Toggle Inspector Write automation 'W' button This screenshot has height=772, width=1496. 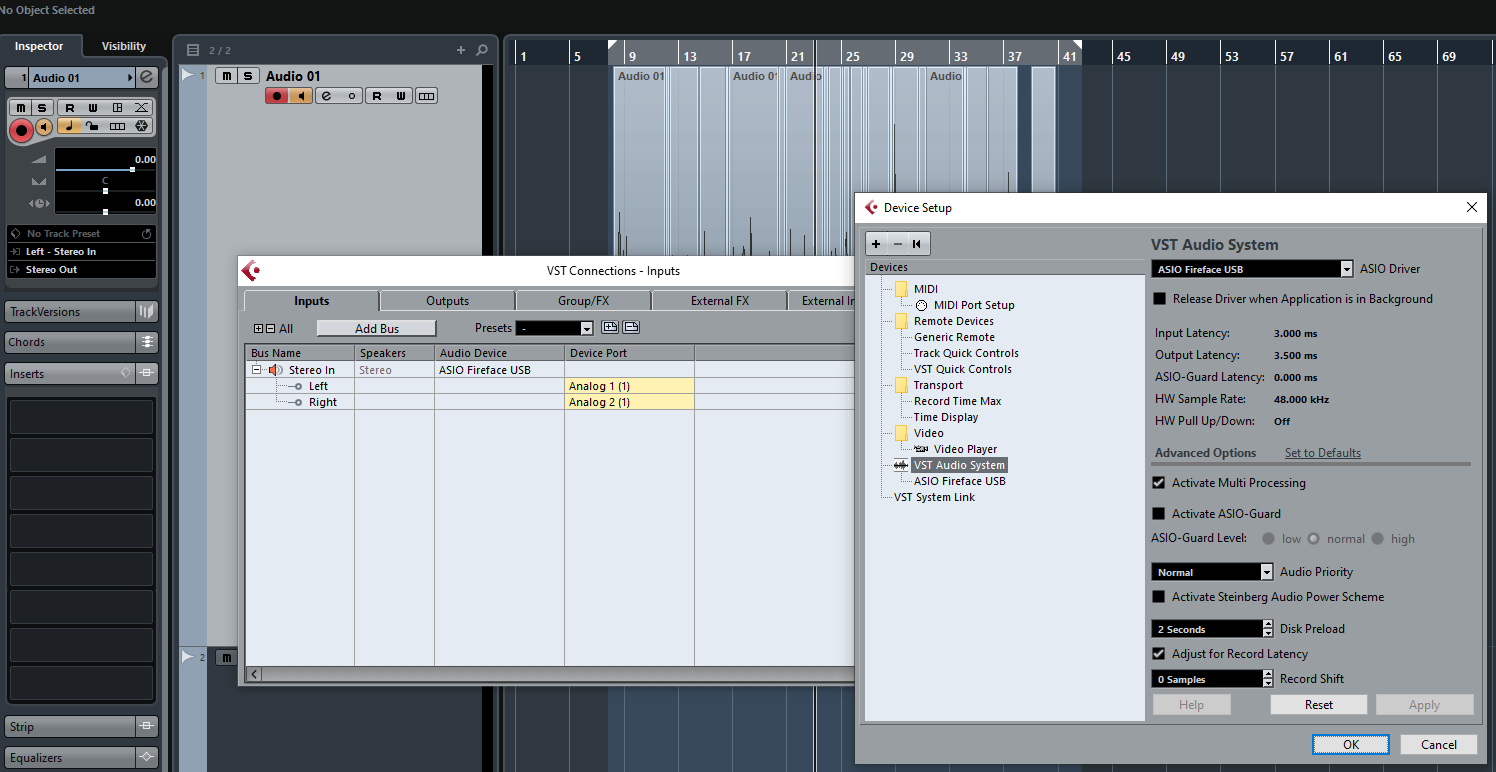click(x=93, y=108)
